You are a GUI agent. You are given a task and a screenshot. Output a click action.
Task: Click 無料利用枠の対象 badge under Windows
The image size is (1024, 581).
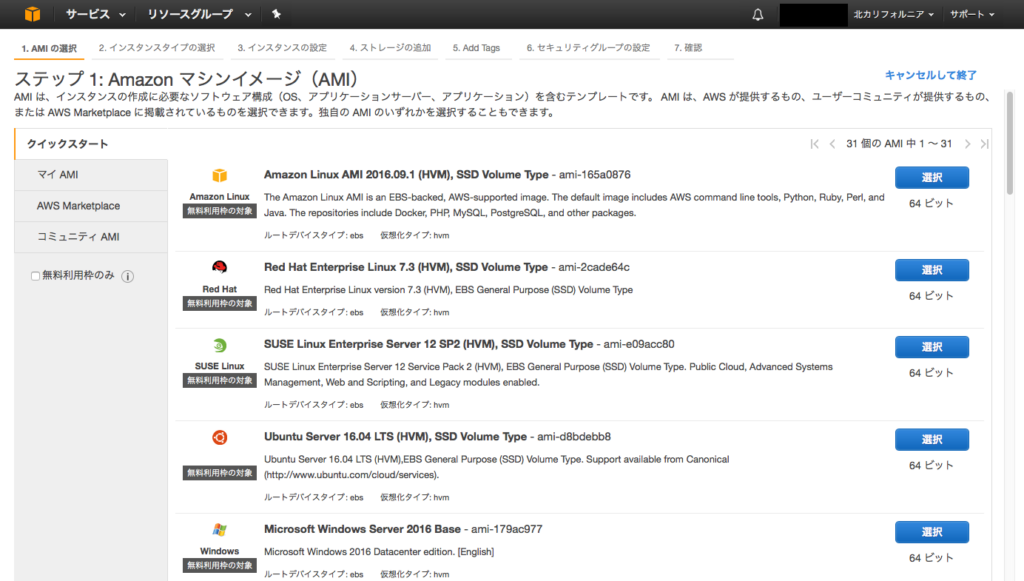point(219,566)
